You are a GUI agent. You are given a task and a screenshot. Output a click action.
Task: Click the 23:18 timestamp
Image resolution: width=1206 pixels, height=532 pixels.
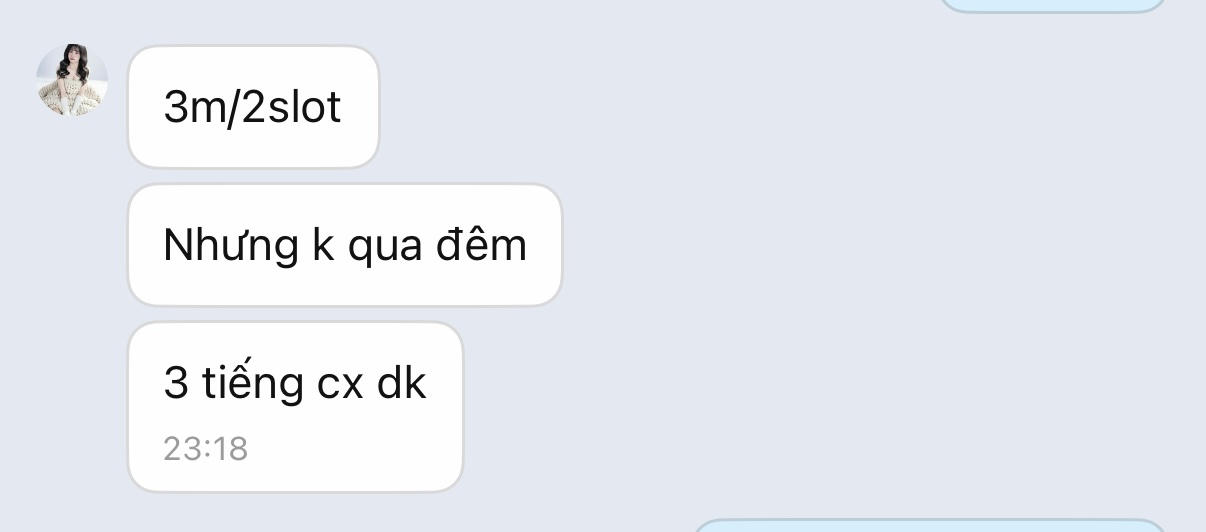(x=205, y=448)
